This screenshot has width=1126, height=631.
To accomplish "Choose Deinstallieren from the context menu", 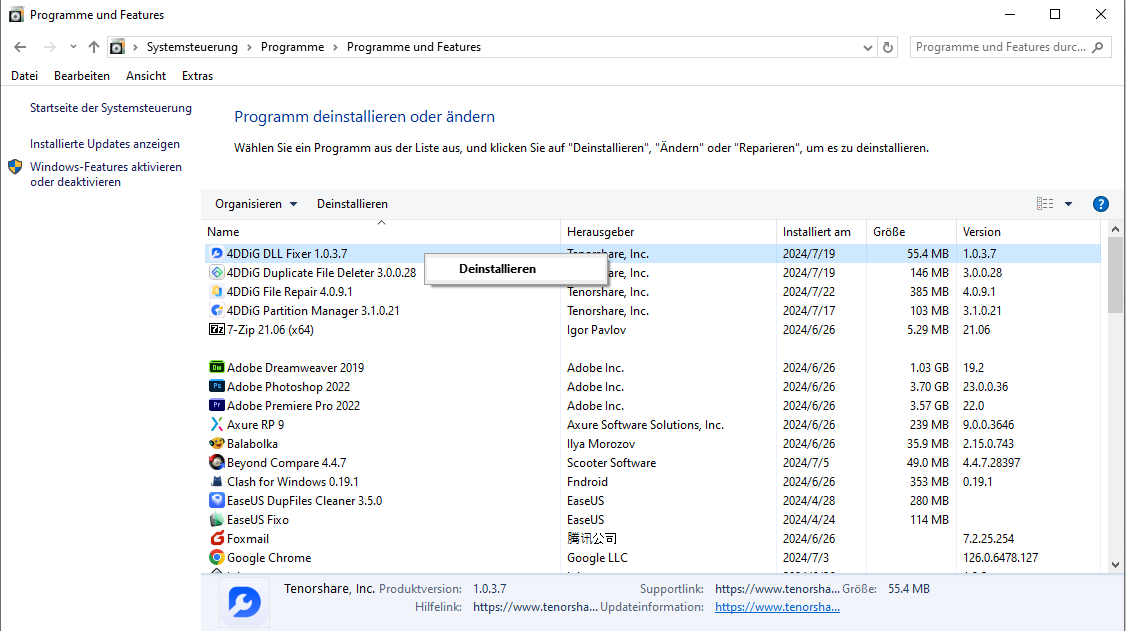I will (497, 269).
